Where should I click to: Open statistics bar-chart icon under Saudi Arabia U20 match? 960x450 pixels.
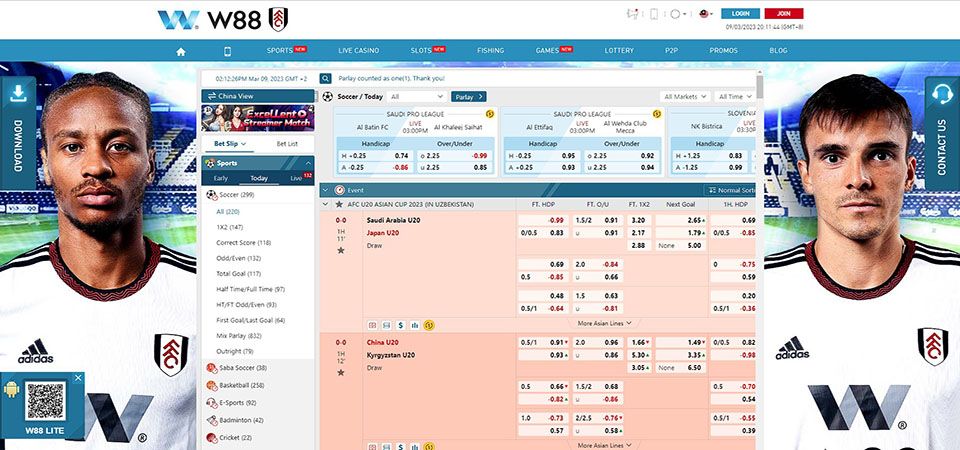point(414,325)
